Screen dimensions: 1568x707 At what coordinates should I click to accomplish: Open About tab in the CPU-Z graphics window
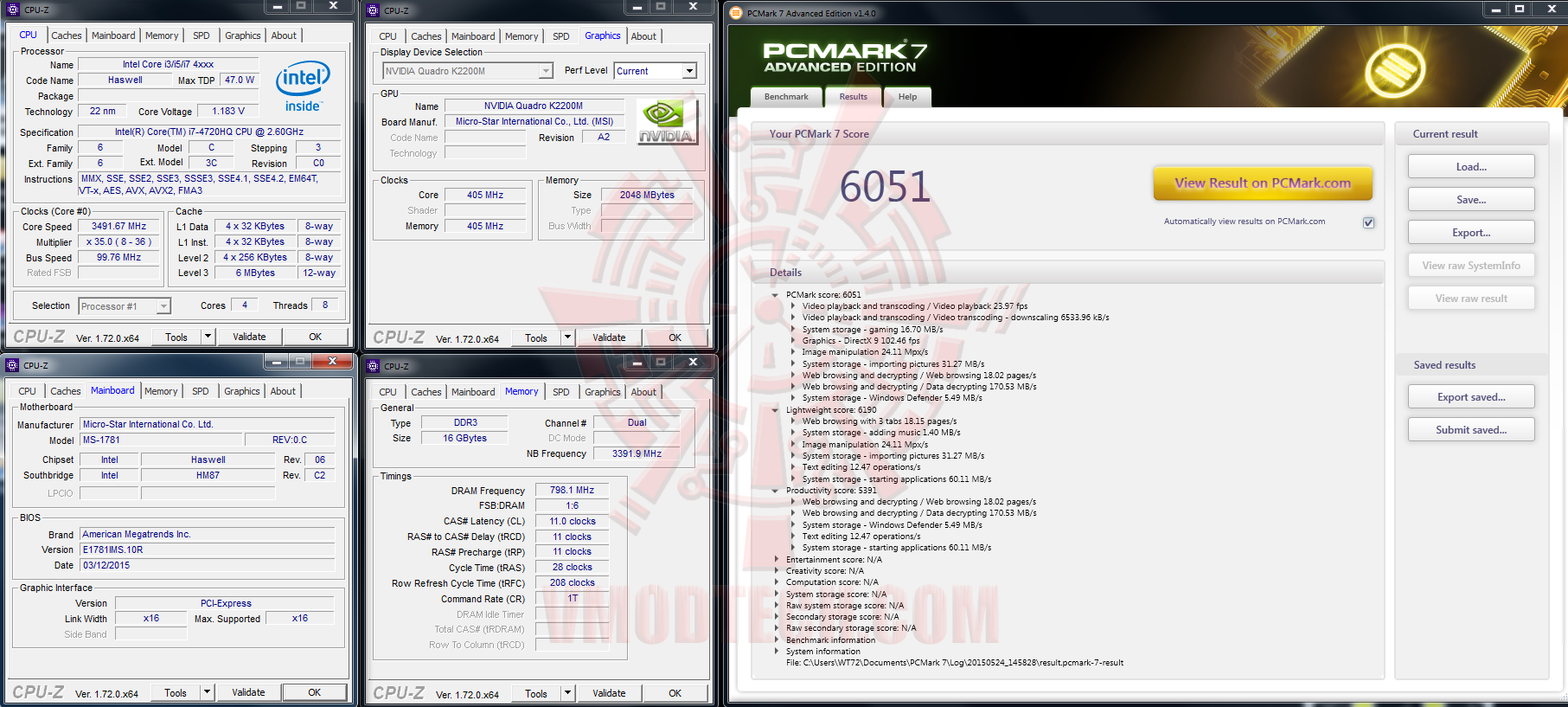pos(643,36)
